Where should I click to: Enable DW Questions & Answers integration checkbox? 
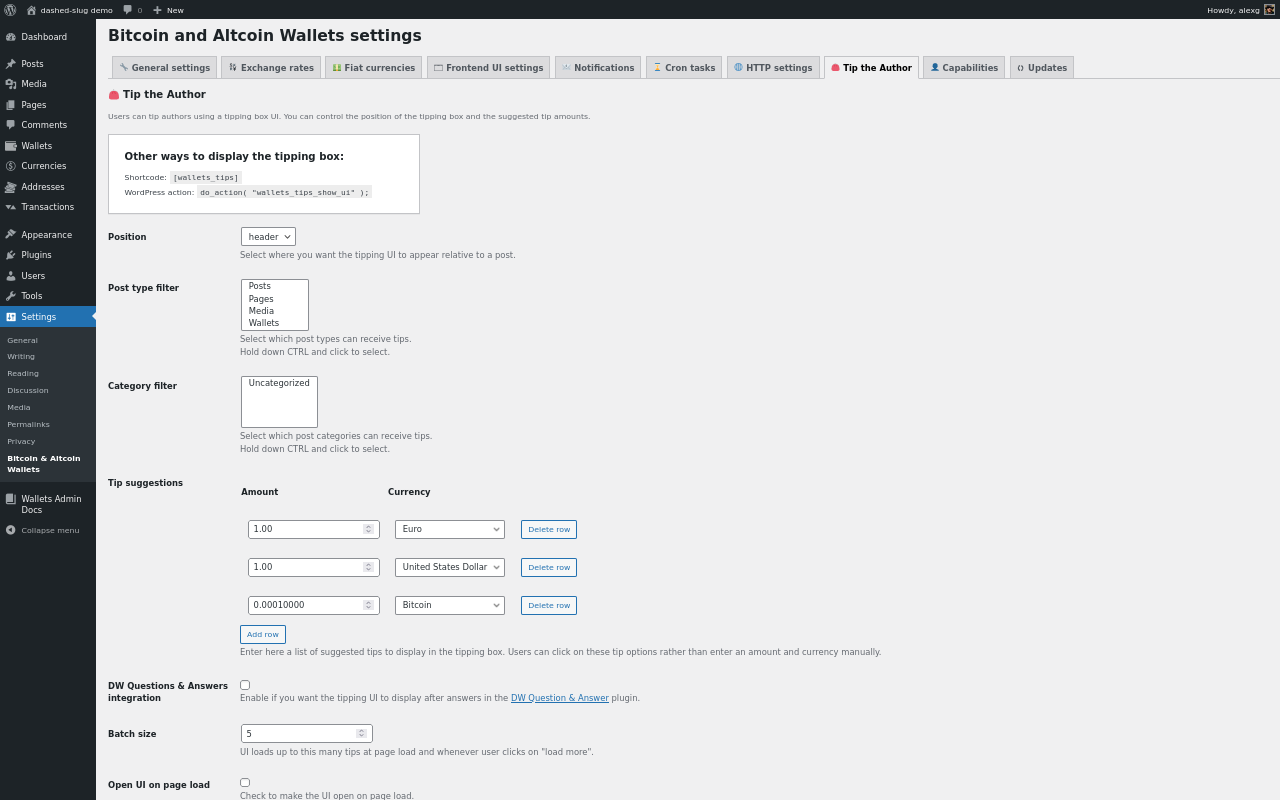[245, 685]
